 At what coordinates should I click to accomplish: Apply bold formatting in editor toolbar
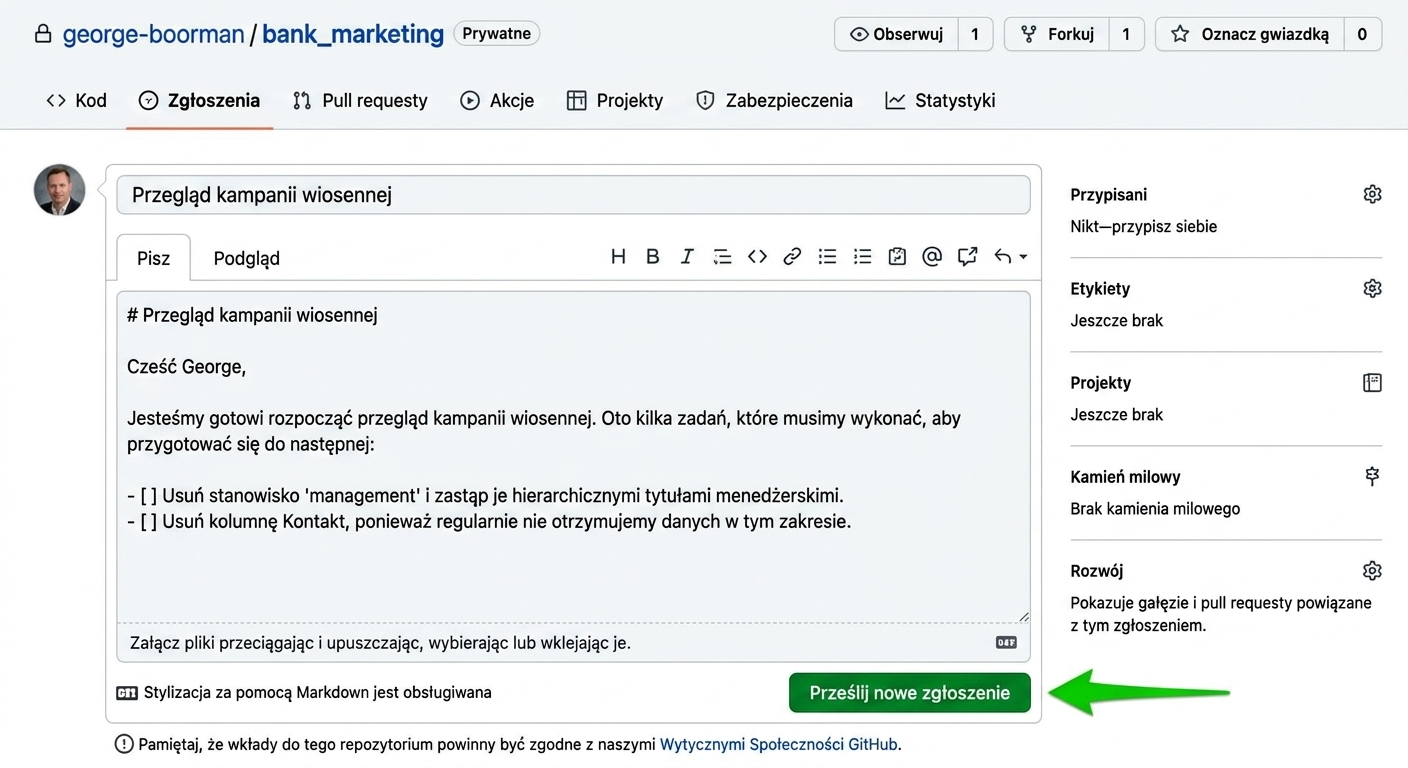coord(653,257)
